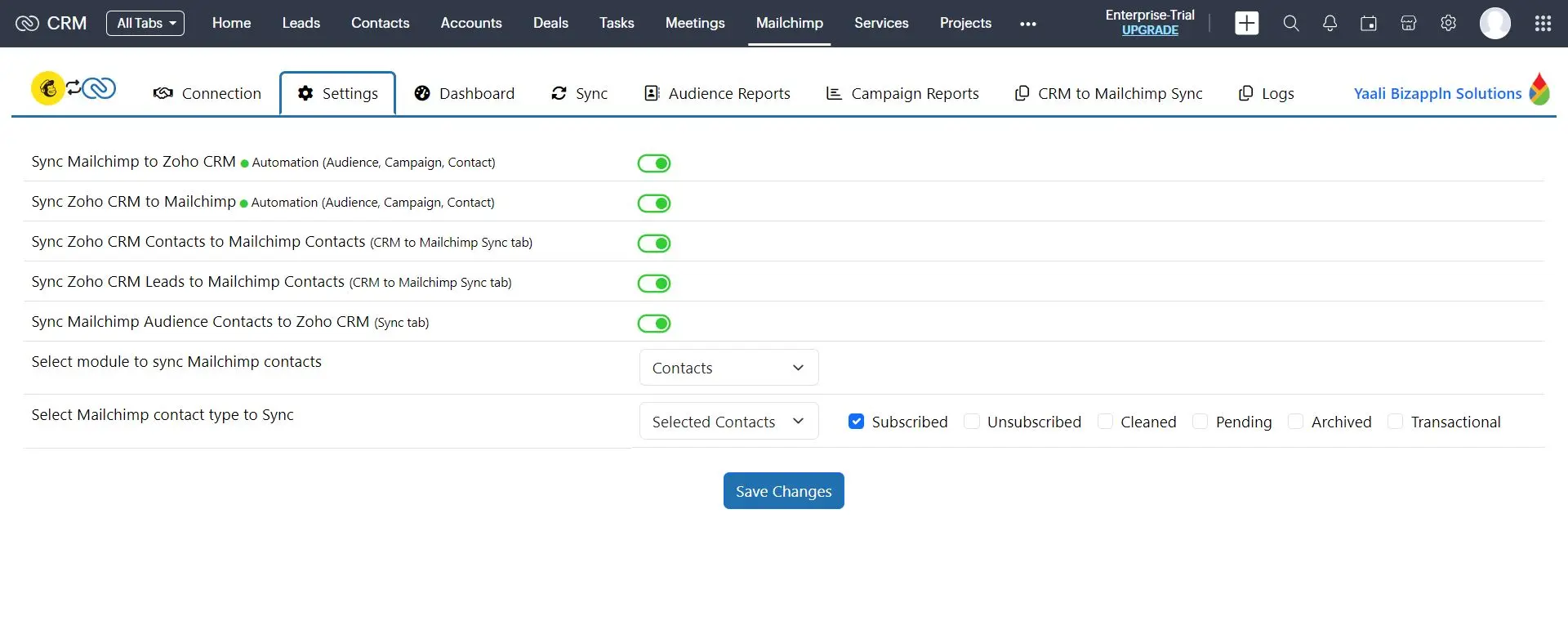Check the Archived checkbox
1568x621 pixels.
pos(1295,422)
